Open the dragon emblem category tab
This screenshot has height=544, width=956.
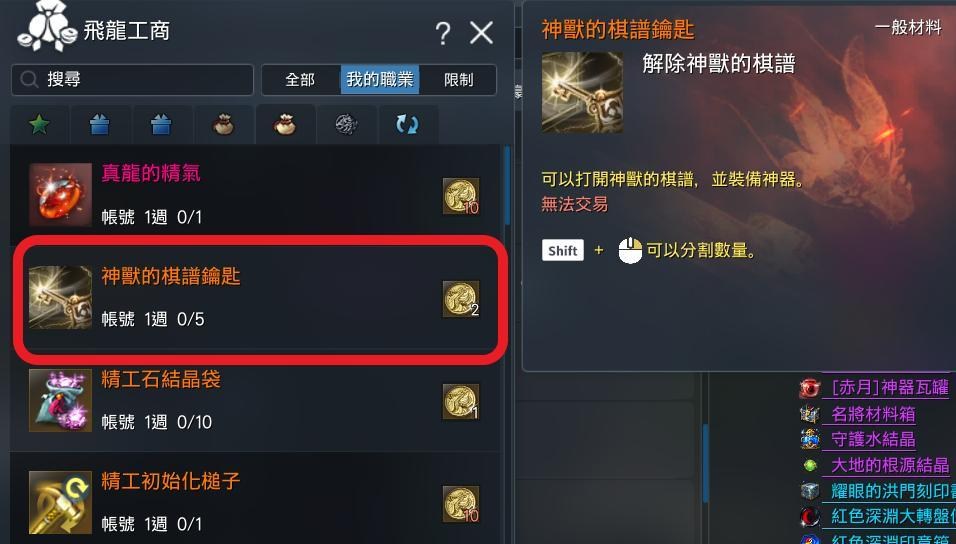(346, 124)
